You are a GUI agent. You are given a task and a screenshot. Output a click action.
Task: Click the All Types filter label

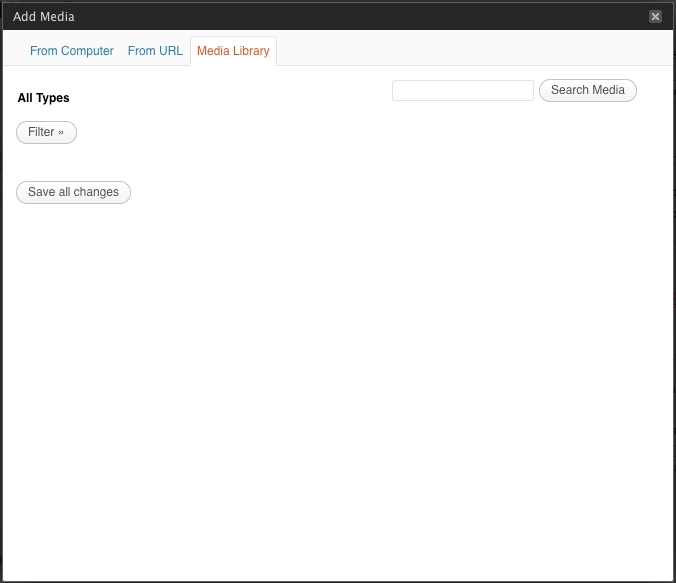[43, 98]
